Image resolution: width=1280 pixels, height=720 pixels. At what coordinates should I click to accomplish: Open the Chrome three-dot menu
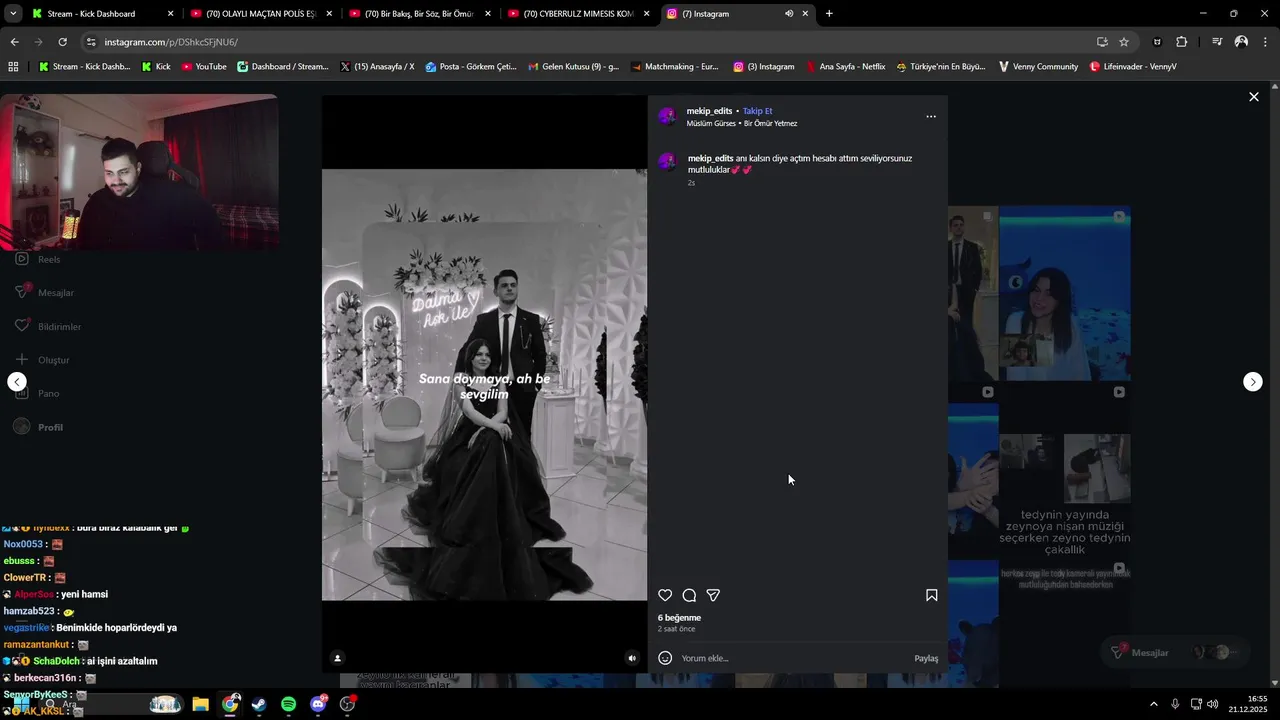(1265, 42)
